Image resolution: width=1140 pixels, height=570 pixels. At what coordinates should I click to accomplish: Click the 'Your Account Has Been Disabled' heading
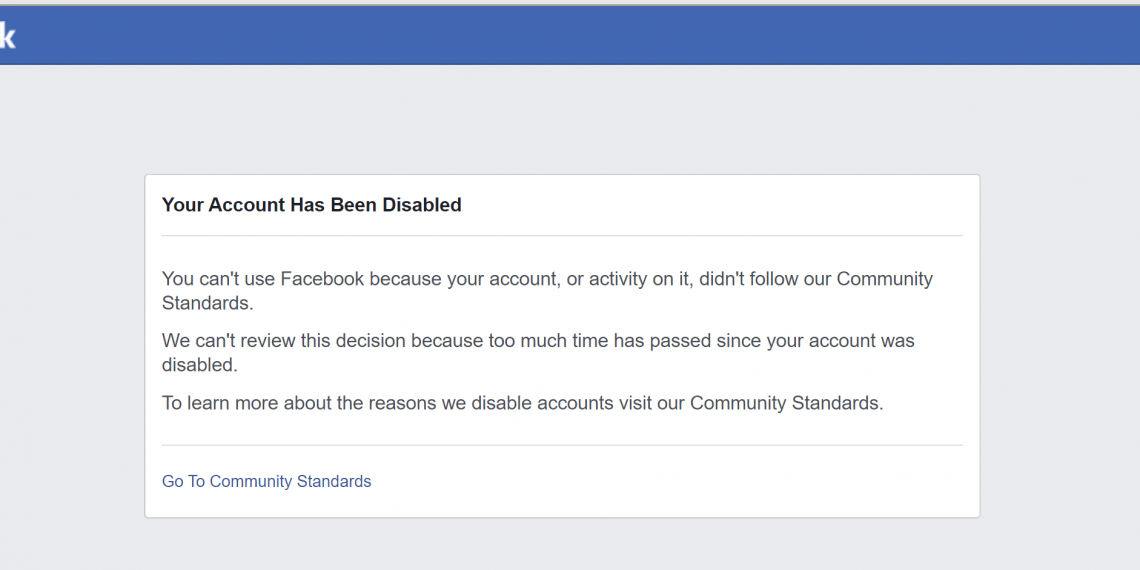(x=311, y=205)
